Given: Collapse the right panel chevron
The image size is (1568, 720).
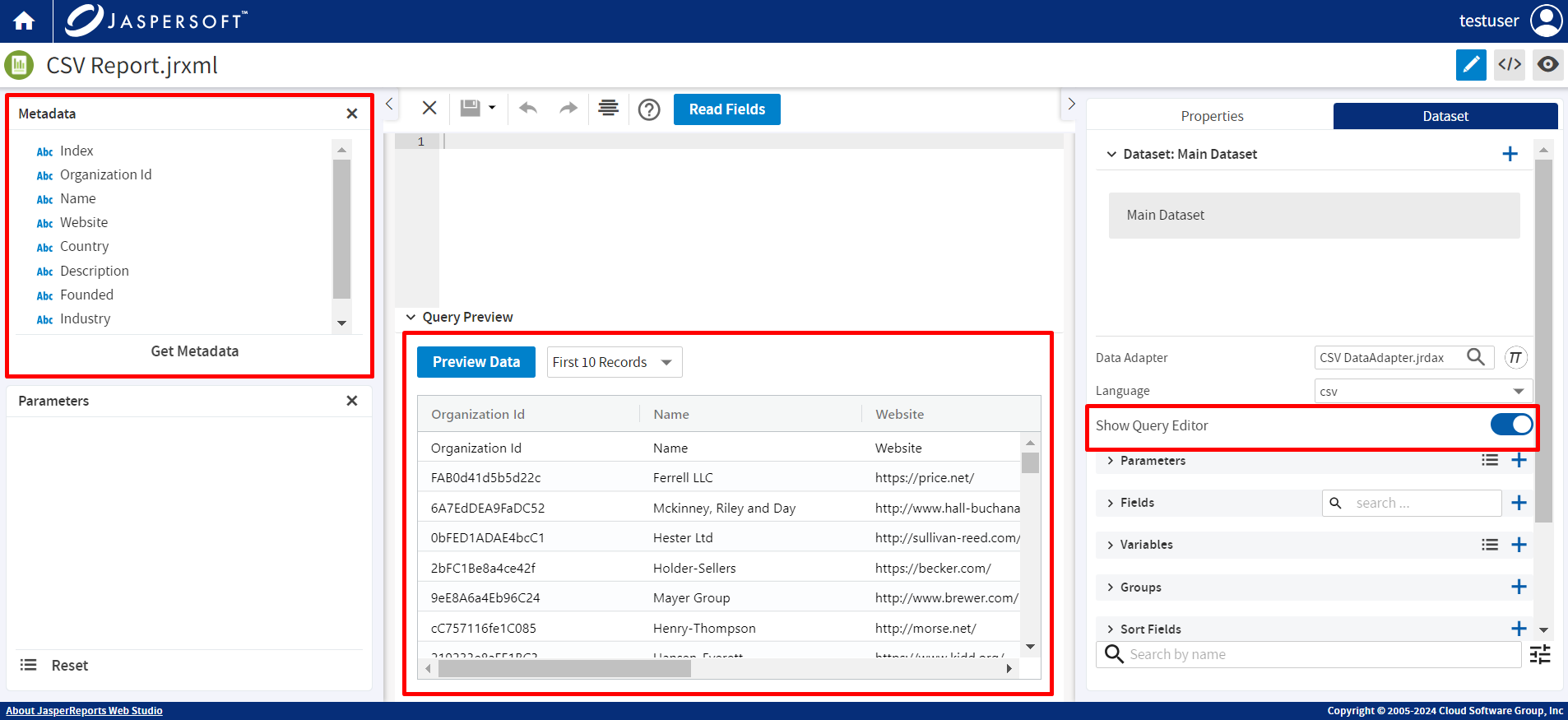Looking at the screenshot, I should click(1071, 104).
